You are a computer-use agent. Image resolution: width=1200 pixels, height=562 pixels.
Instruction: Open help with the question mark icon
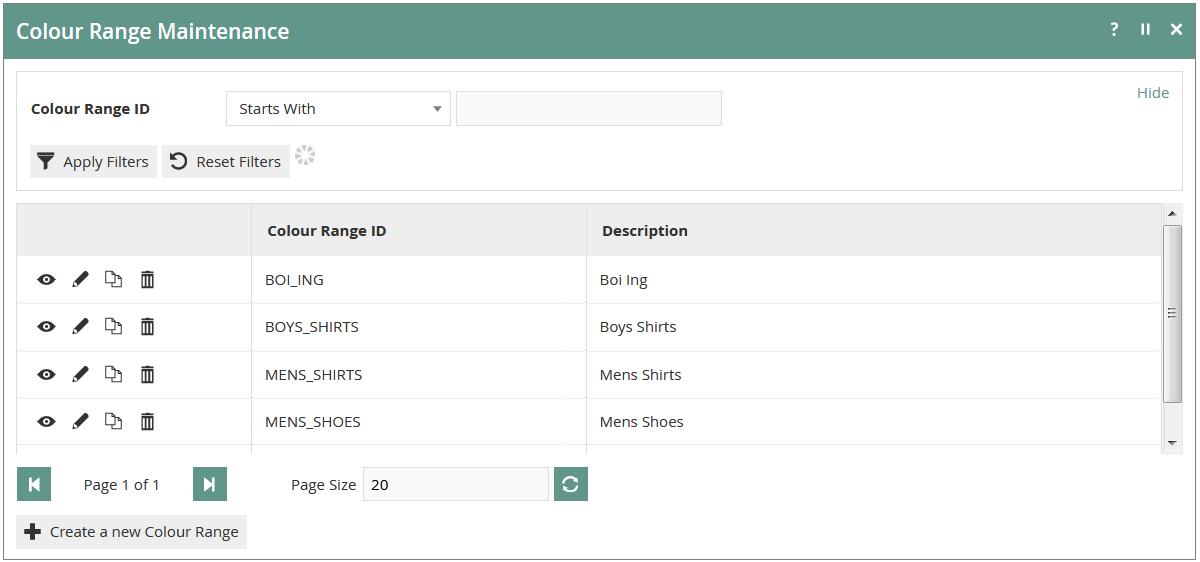click(x=1114, y=30)
